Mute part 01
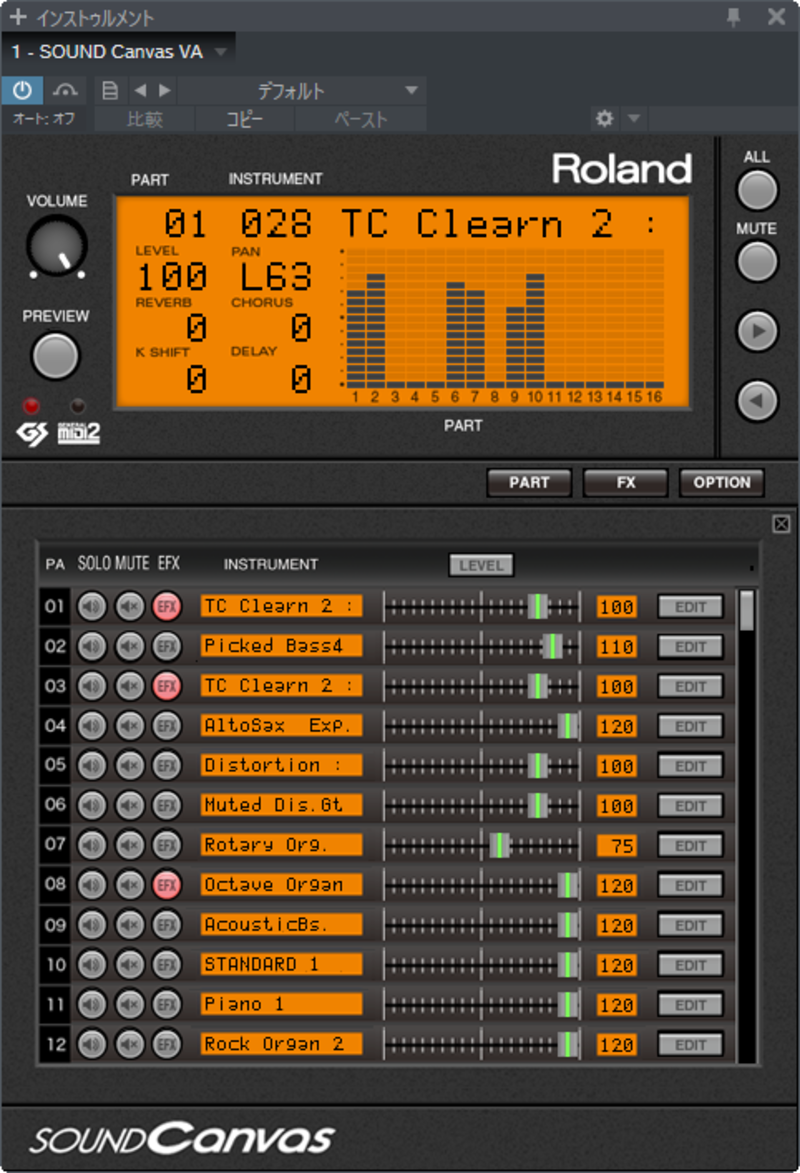 [x=129, y=606]
